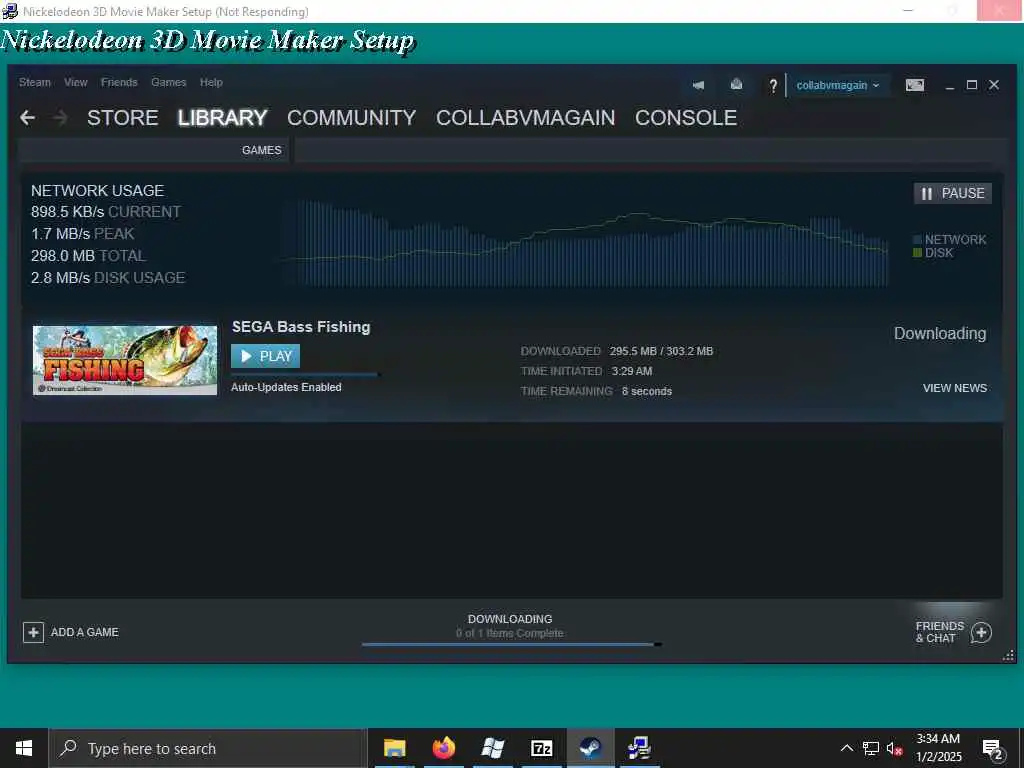Click the '3:29 AM' time initiated value
Screen dimensions: 1024x768
click(632, 371)
